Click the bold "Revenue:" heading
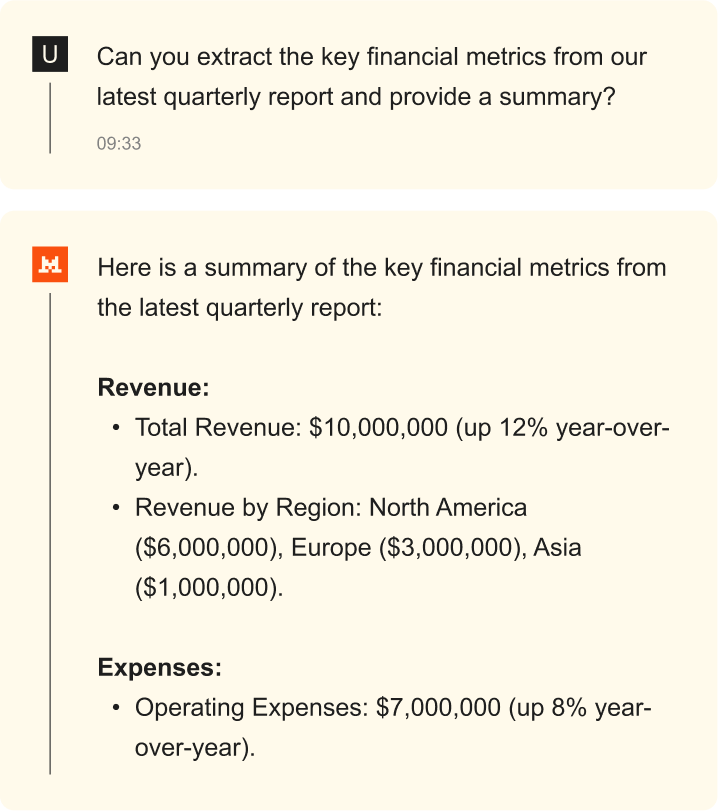This screenshot has height=811, width=718. pyautogui.click(x=153, y=388)
